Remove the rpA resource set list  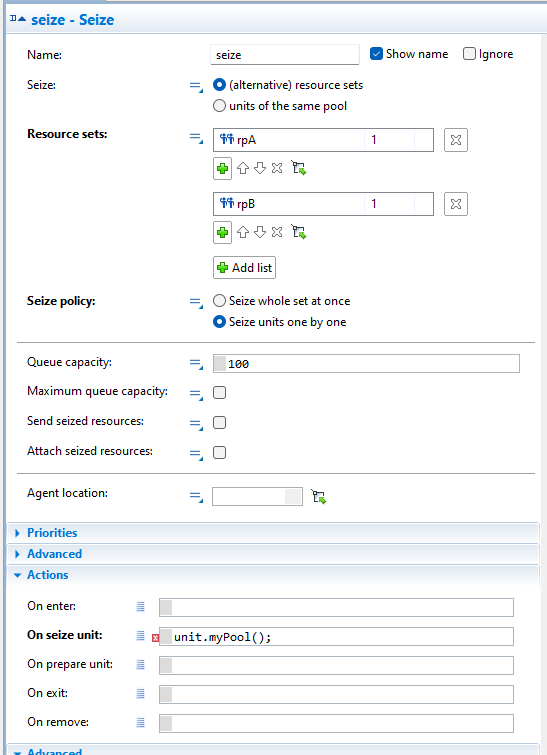coord(456,140)
